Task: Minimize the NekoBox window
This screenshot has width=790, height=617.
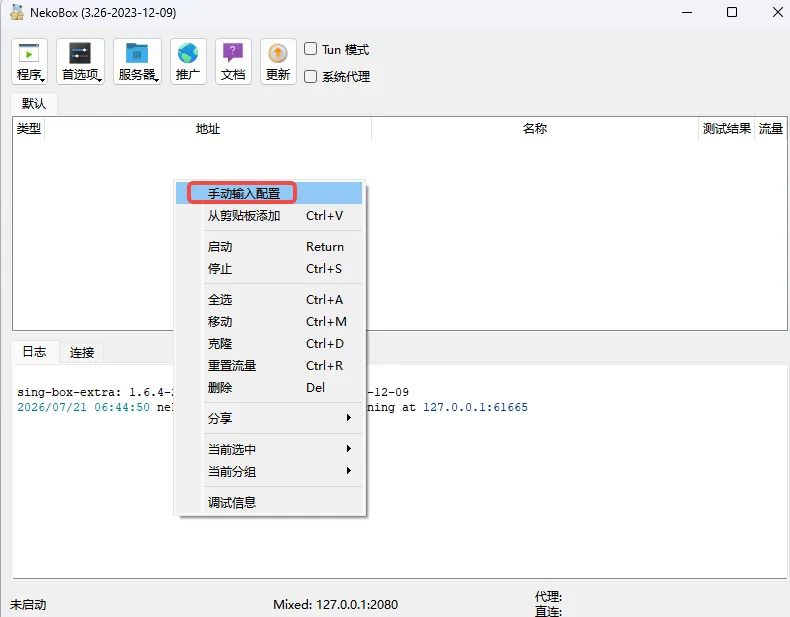Action: 687,12
